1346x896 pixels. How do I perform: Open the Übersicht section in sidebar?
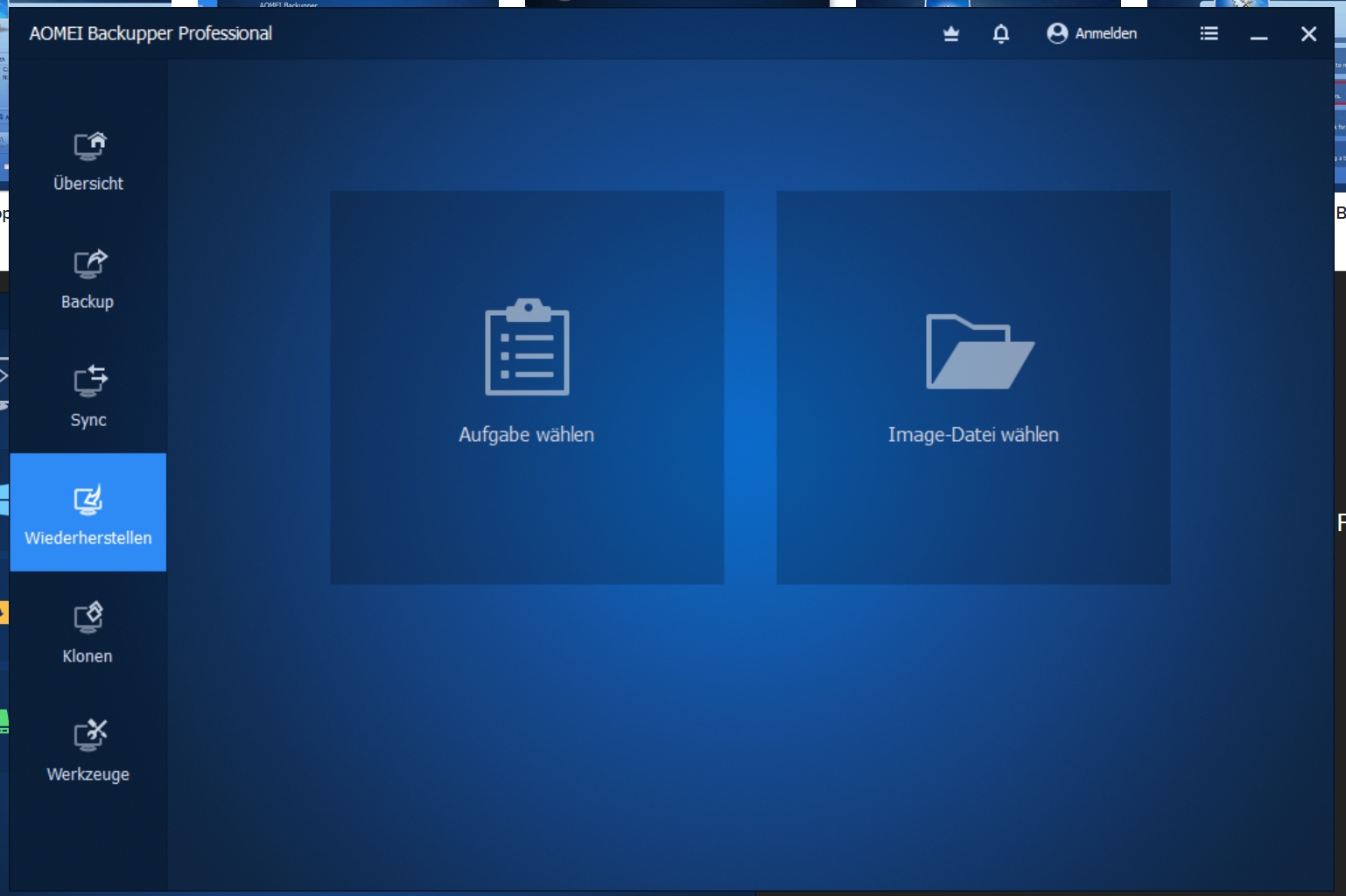[88, 160]
